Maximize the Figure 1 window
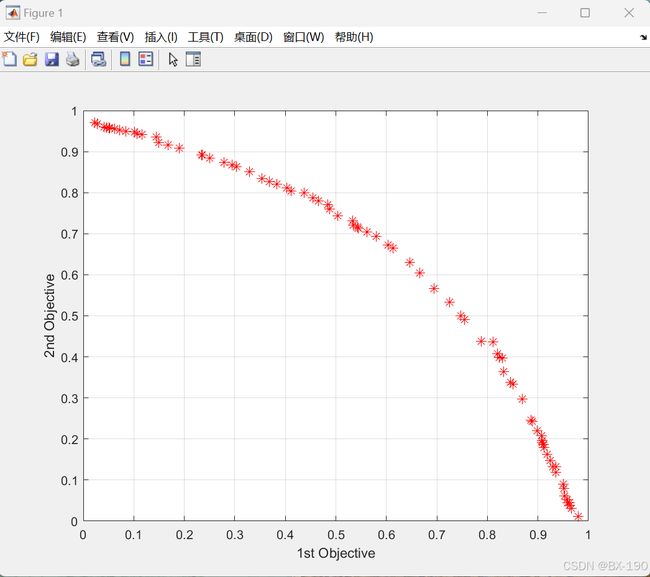Image resolution: width=650 pixels, height=577 pixels. point(585,13)
